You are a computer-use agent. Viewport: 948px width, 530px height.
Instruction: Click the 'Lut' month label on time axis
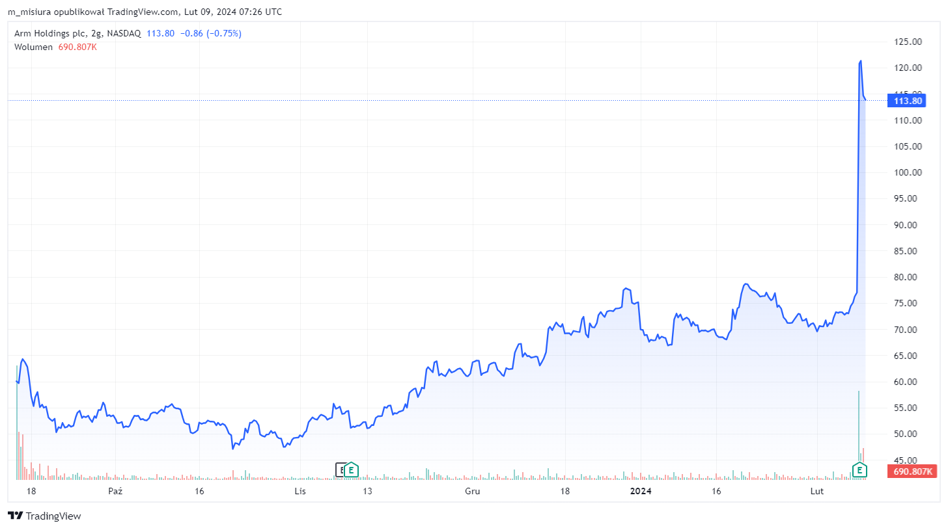817,491
